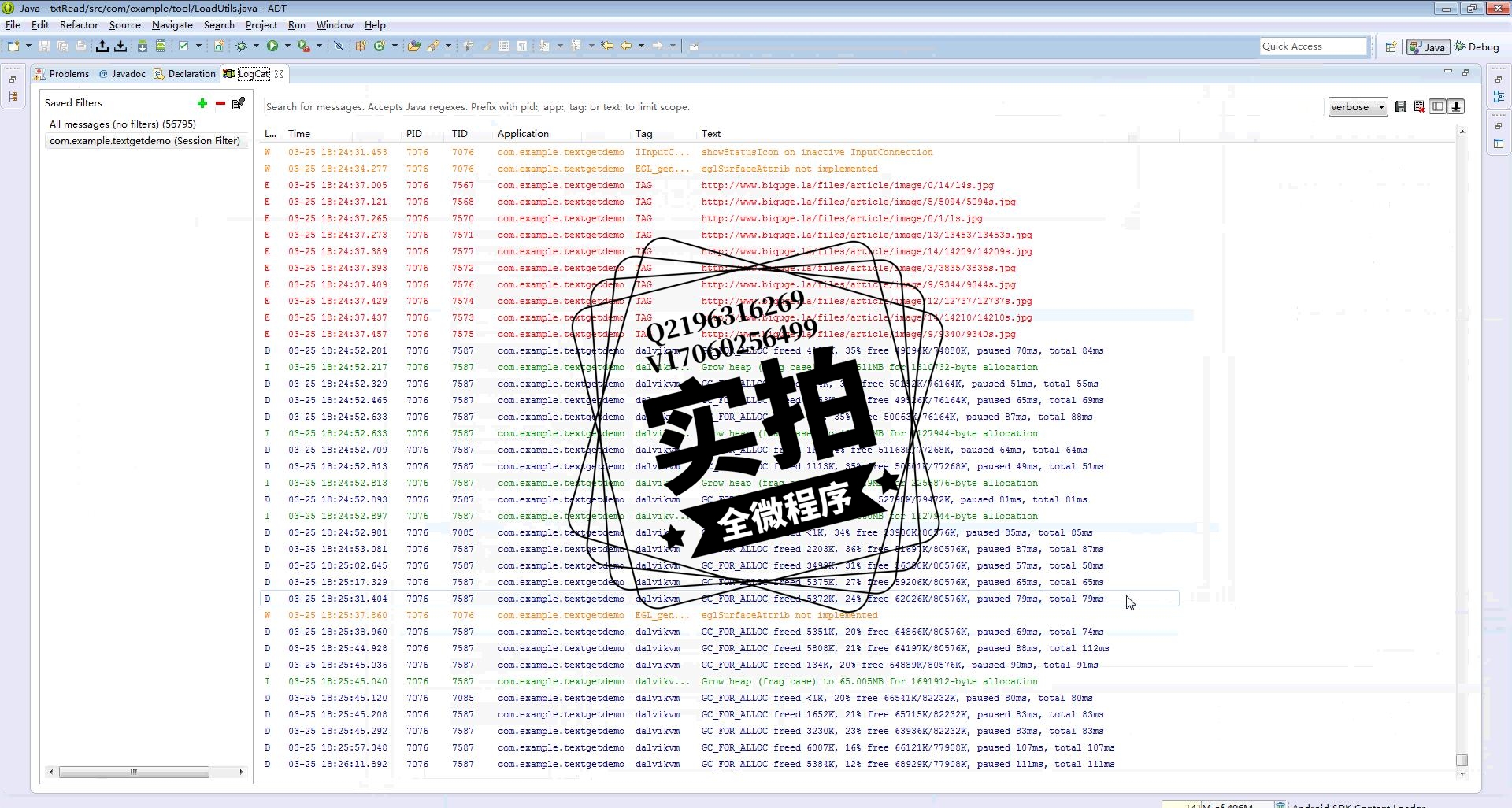The image size is (1512, 808).
Task: Delete selected logcat filter with minus icon
Action: (220, 103)
